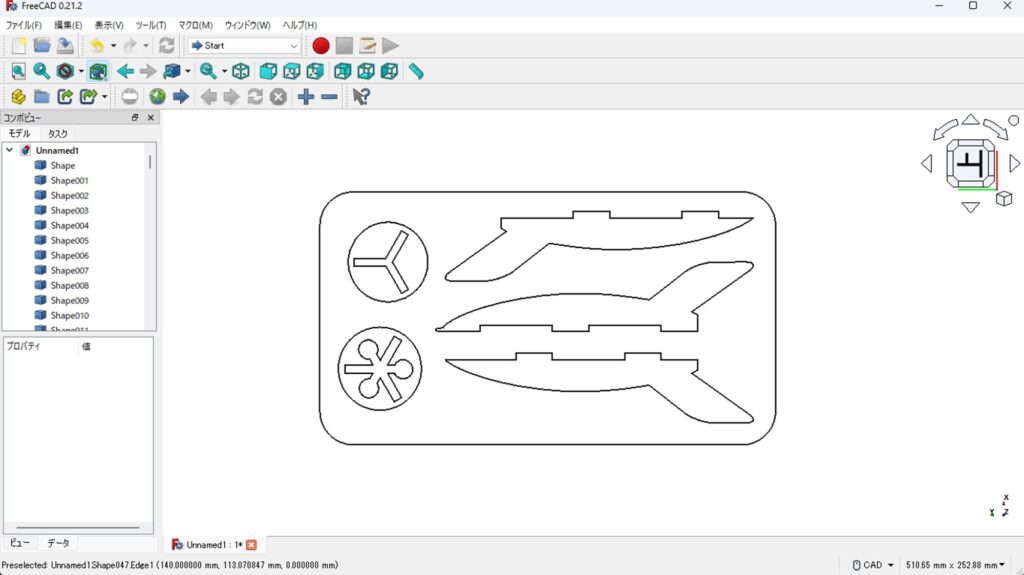
Task: Toggle bounding box selection icon
Action: [x=98, y=71]
